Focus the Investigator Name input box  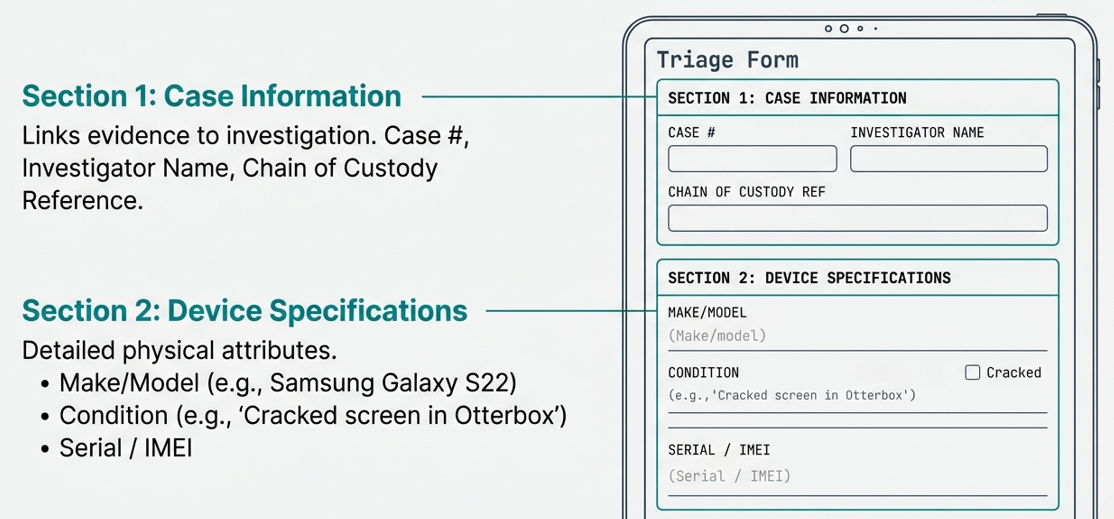[x=948, y=159]
